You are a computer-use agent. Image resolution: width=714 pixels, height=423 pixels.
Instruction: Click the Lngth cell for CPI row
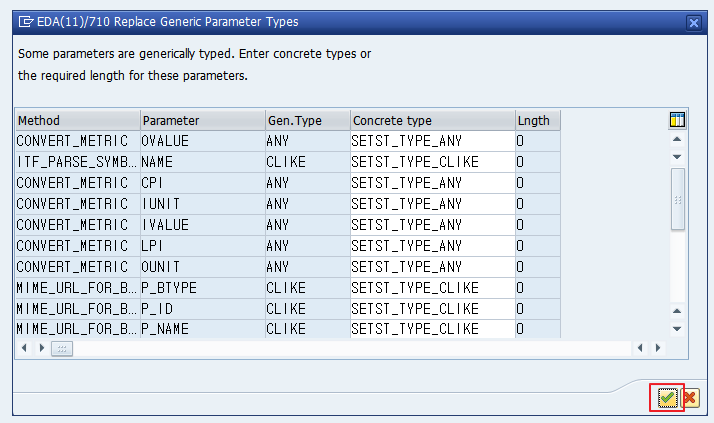coord(538,183)
